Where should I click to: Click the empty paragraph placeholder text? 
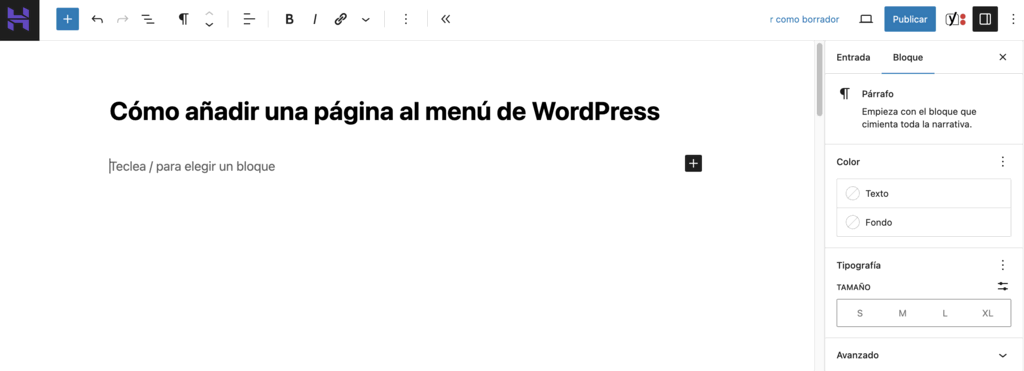(x=193, y=167)
